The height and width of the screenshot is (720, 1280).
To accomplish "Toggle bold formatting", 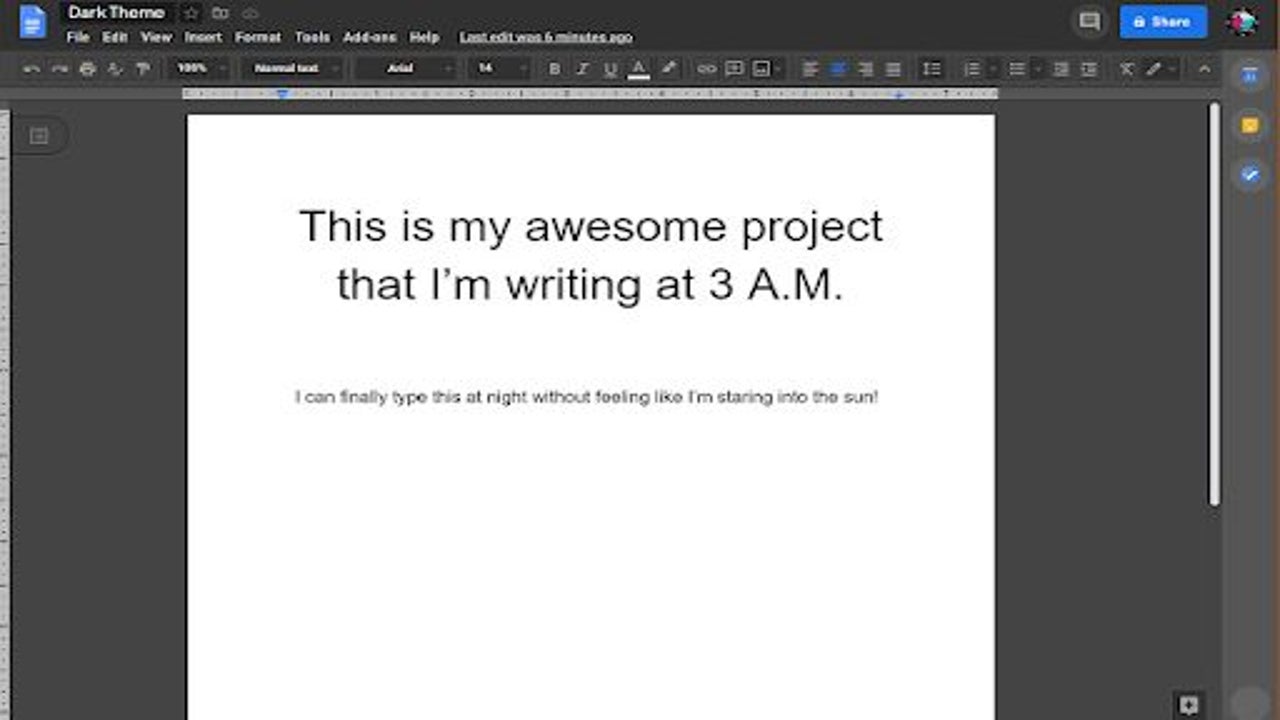I will pyautogui.click(x=555, y=69).
